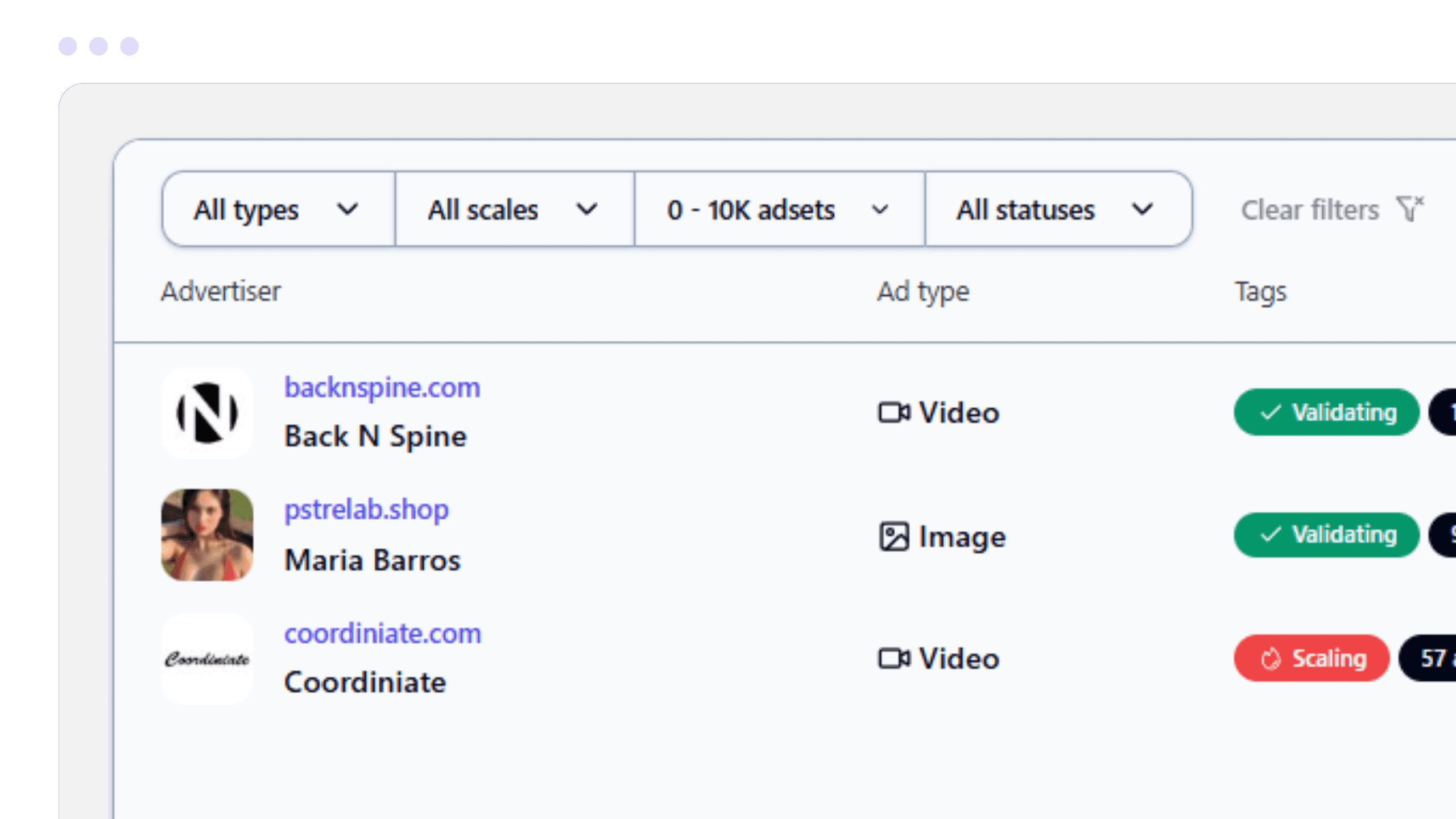
Task: Click the video camera icon for Coordiniate
Action: [894, 659]
